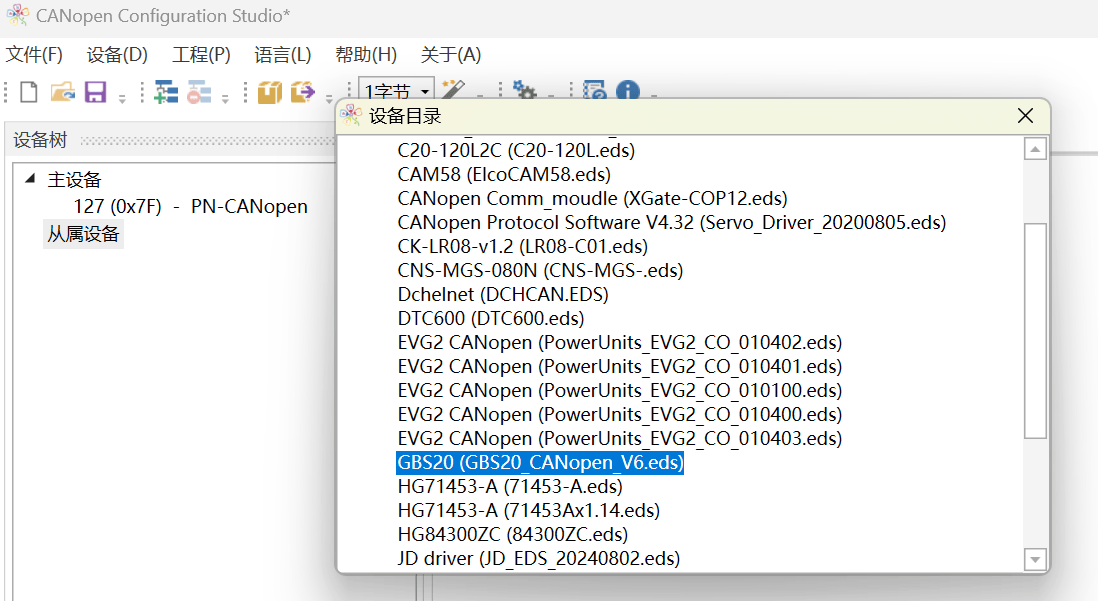Click the export box icon with the arrow
The image size is (1098, 601).
[303, 92]
